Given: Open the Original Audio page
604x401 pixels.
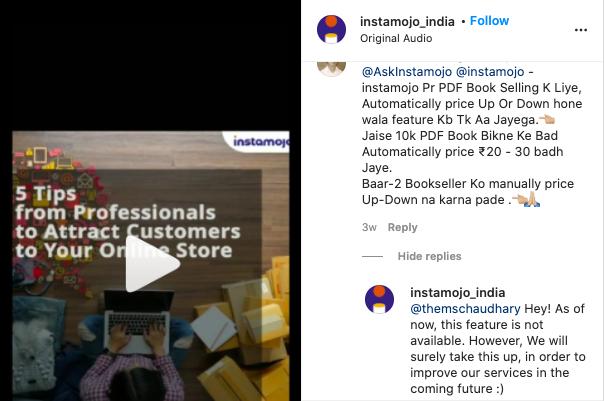Looking at the screenshot, I should 396,39.
